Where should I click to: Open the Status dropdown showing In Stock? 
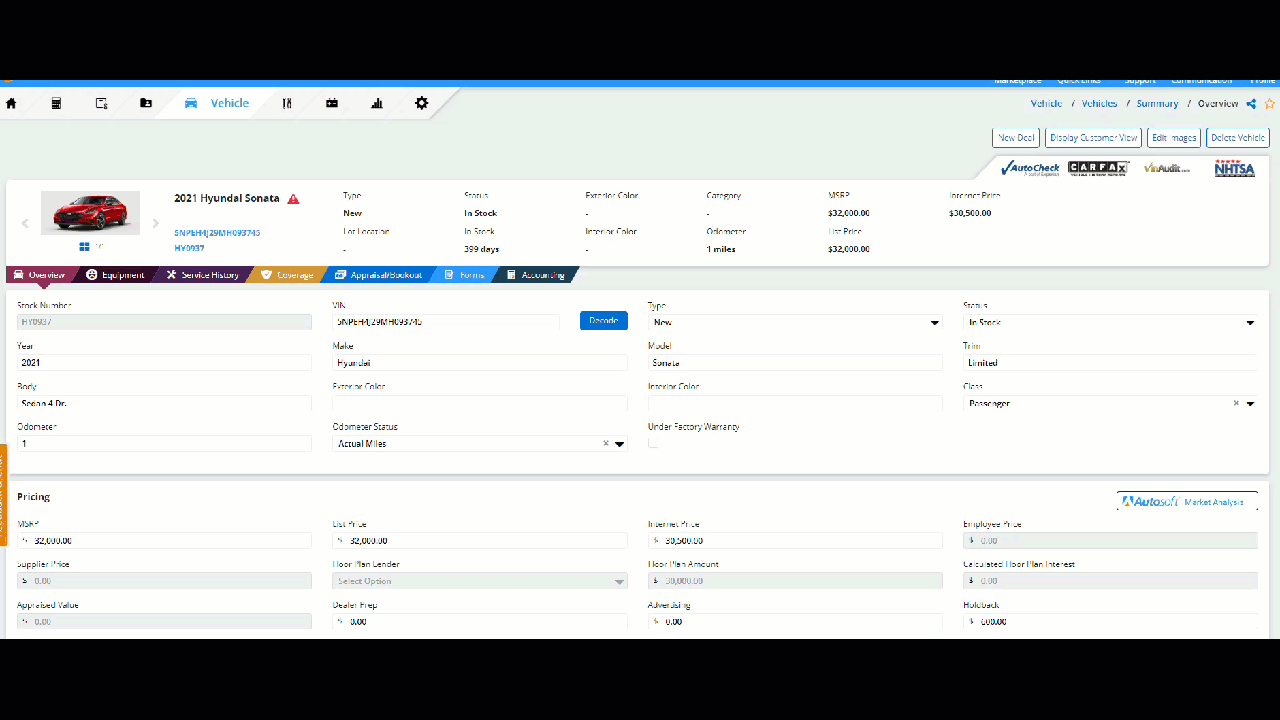1250,323
